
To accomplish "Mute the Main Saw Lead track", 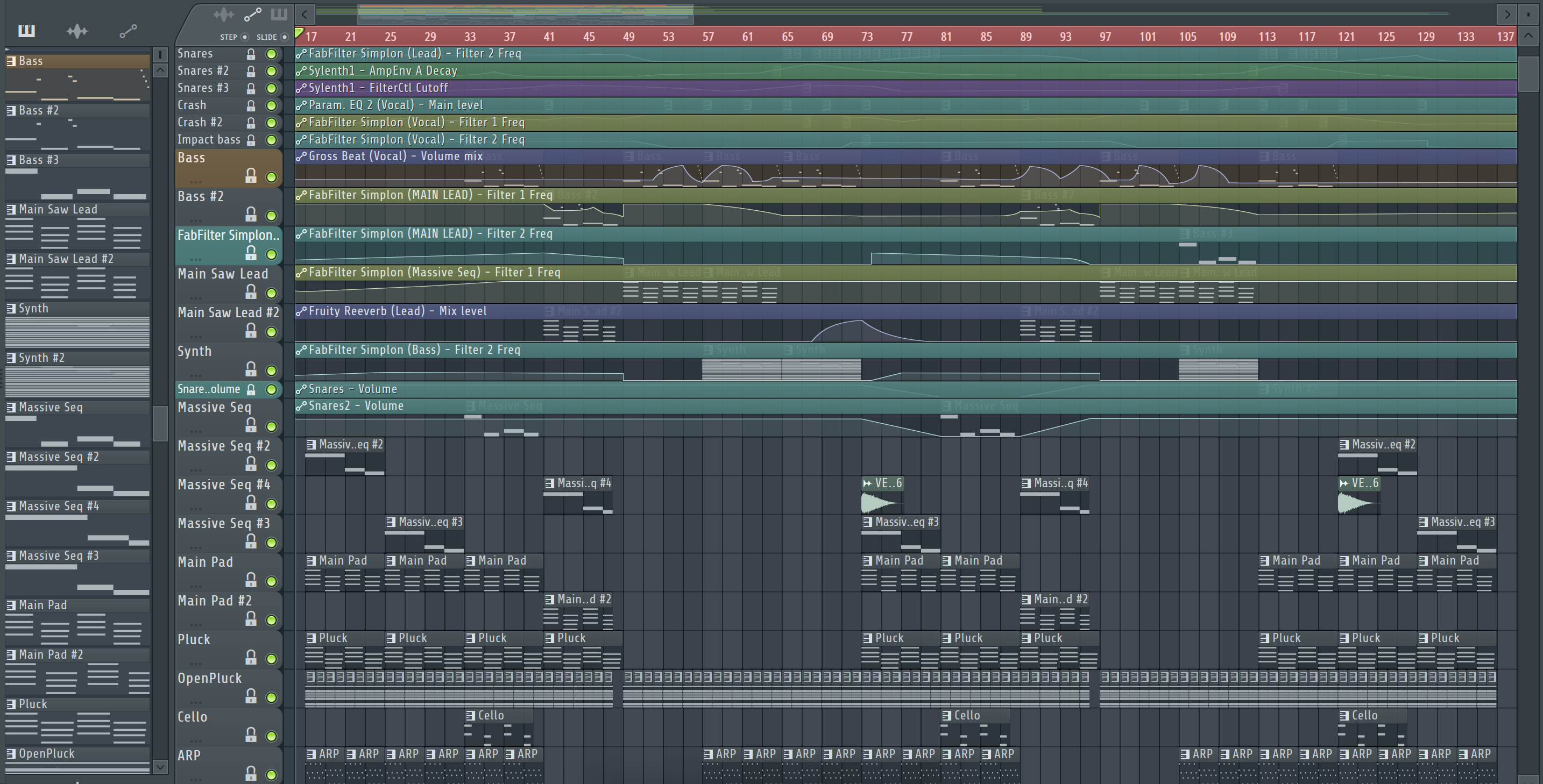I will click(271, 293).
